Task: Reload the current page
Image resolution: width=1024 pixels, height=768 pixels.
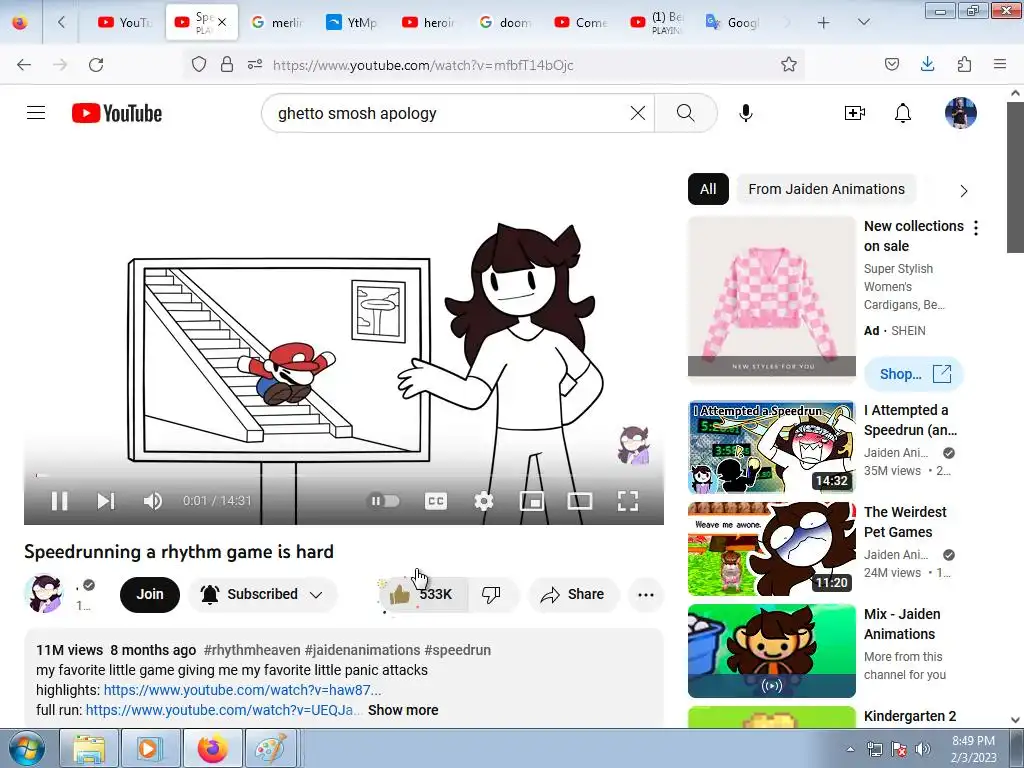Action: pyautogui.click(x=96, y=65)
